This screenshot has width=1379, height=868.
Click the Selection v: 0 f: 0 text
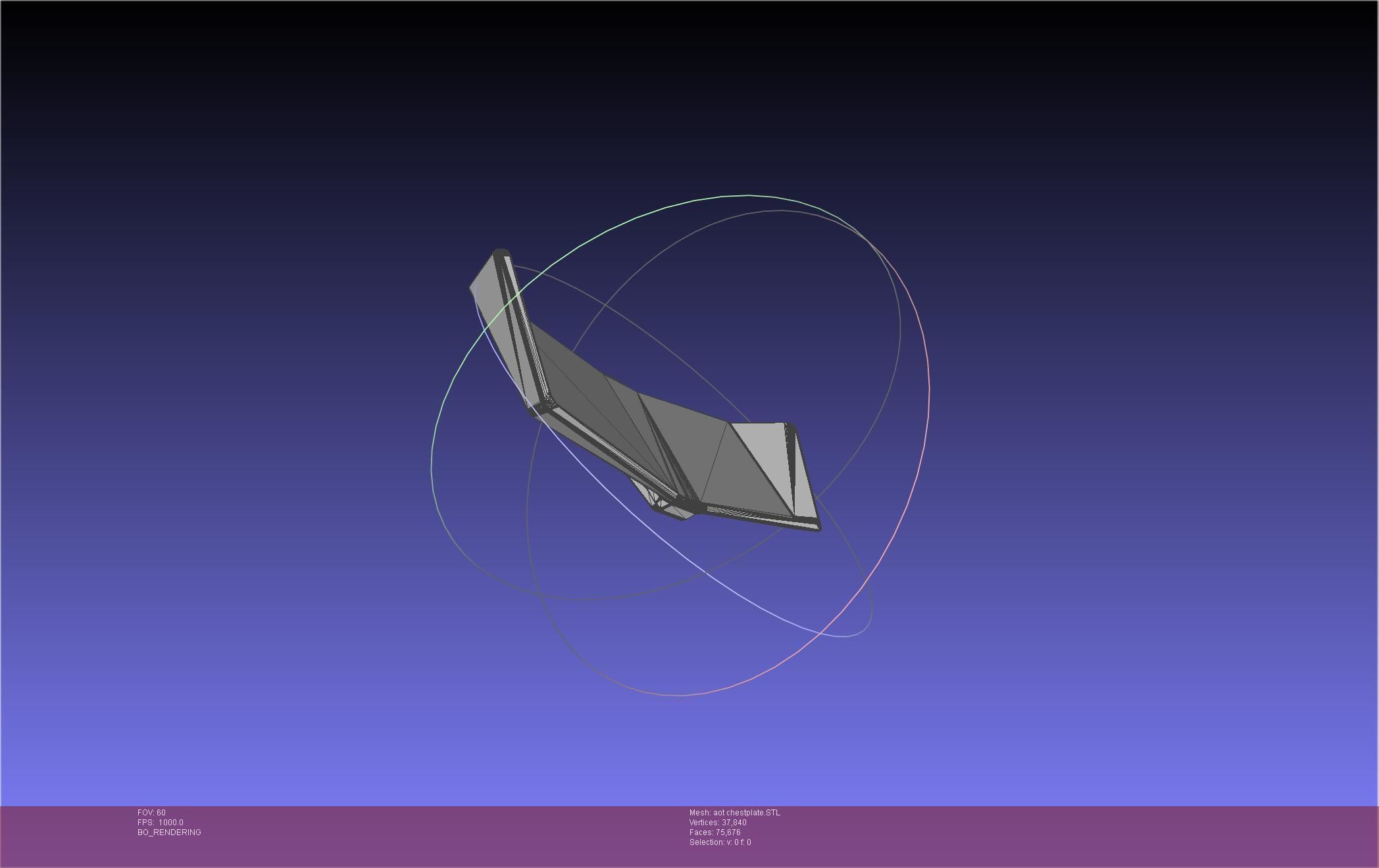[720, 842]
